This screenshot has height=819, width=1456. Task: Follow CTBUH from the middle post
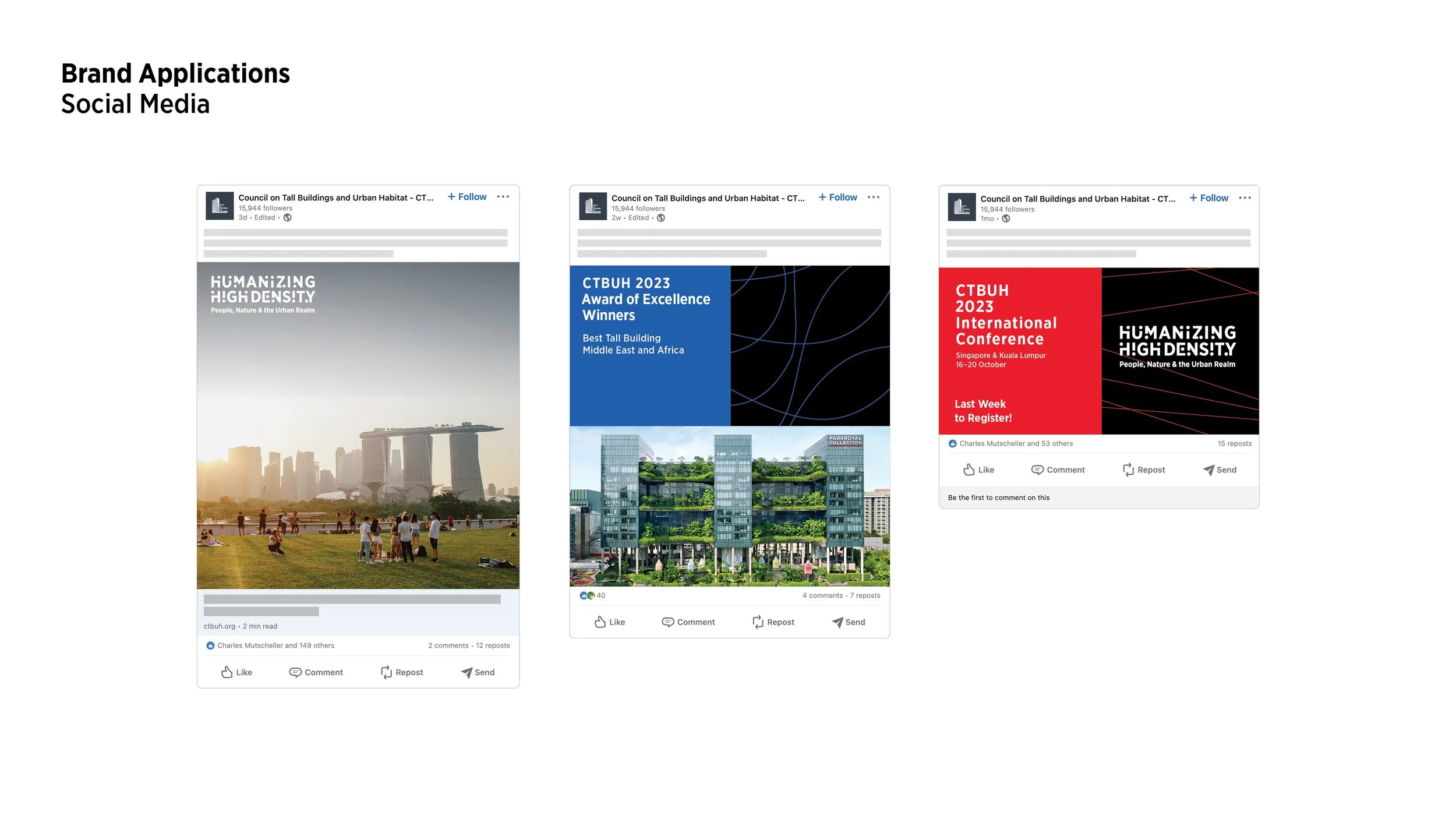pyautogui.click(x=837, y=197)
